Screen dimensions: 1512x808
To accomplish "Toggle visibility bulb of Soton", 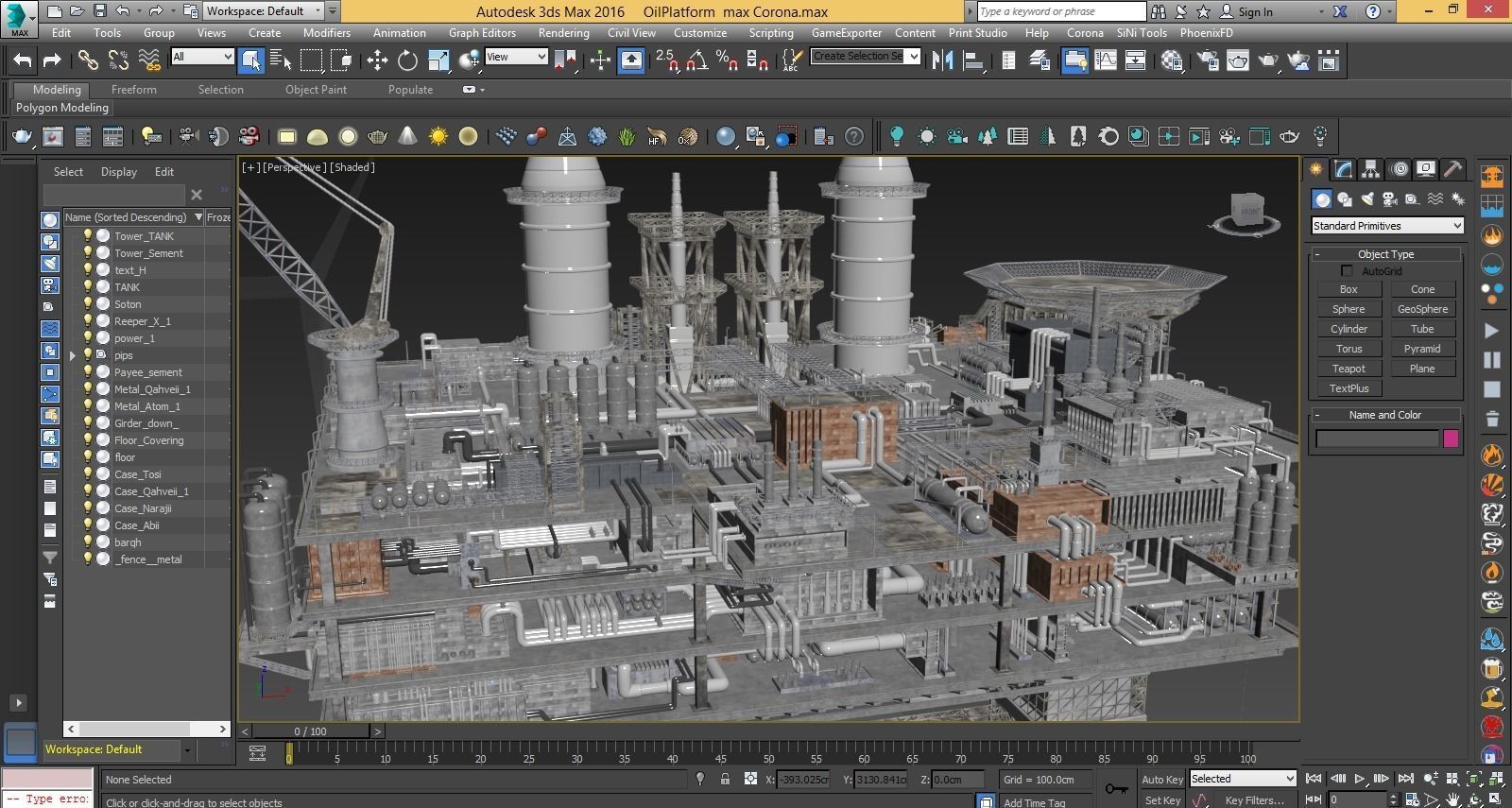I will 88,304.
